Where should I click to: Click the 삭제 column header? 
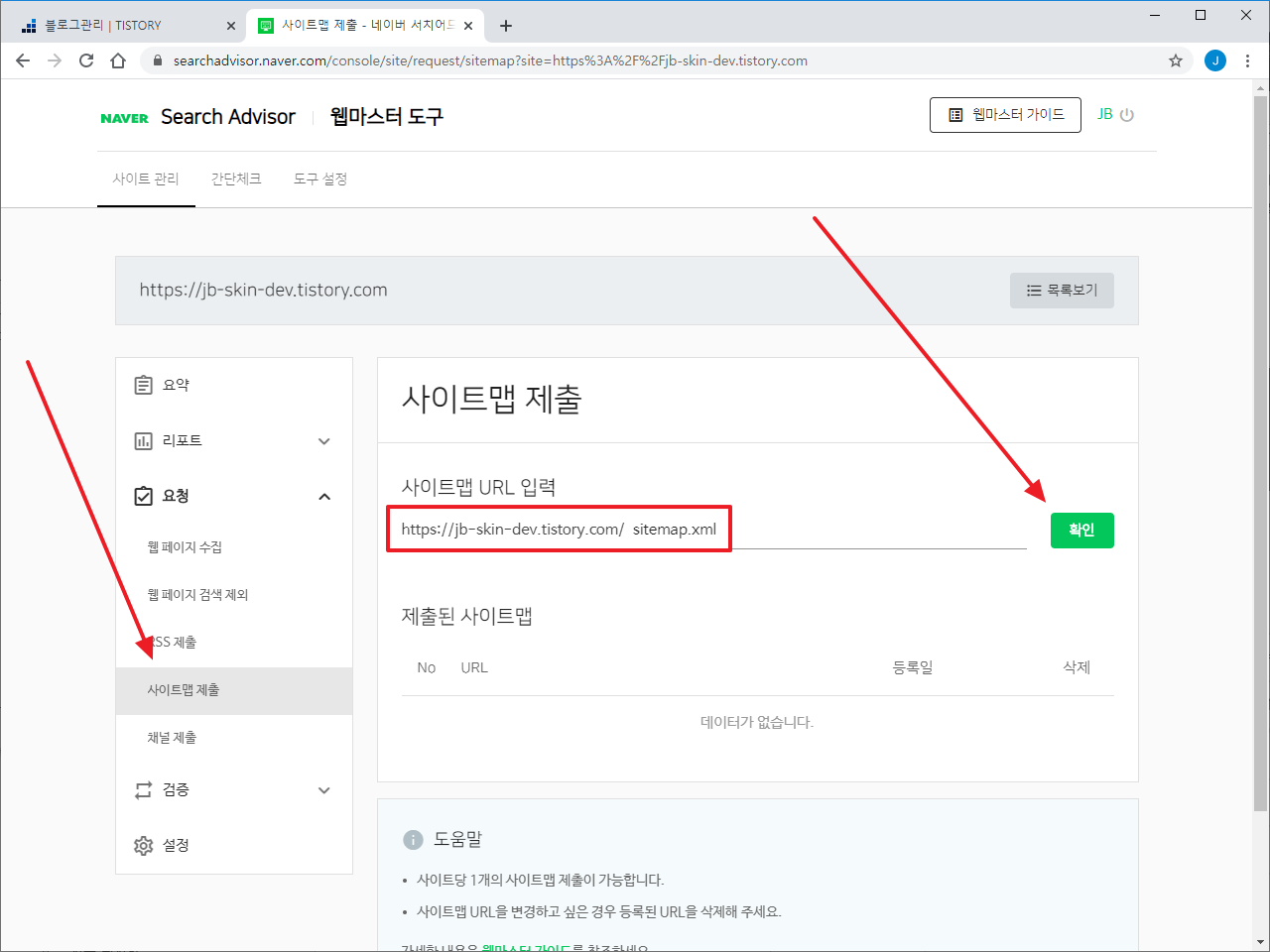[x=1077, y=667]
